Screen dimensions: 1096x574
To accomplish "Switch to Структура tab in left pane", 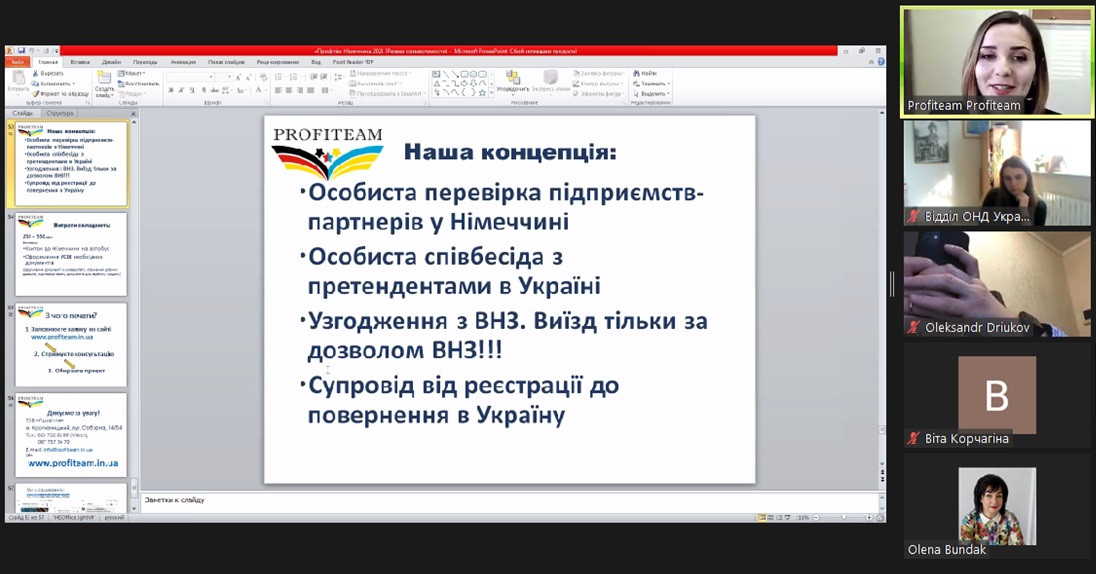I will 61,113.
